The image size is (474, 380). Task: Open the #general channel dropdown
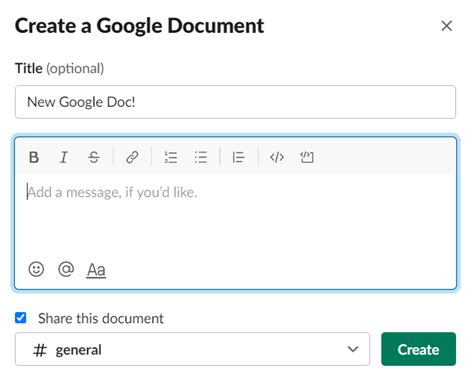(192, 349)
